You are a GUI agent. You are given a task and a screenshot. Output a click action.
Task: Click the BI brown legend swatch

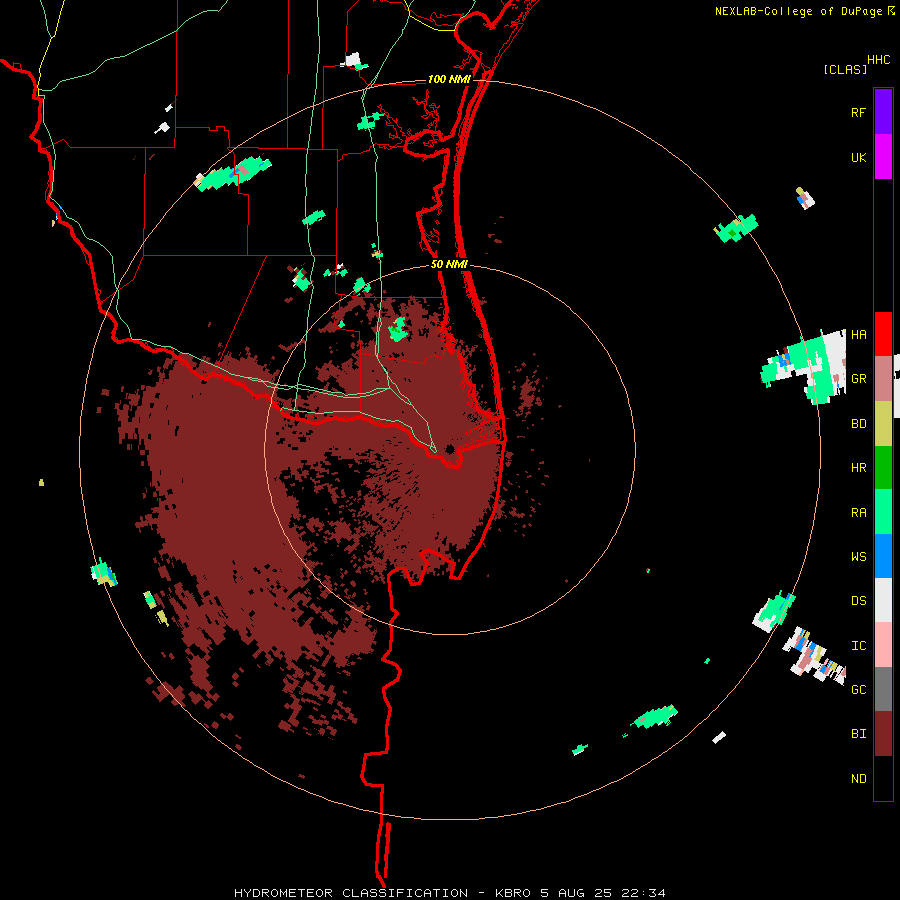[x=883, y=734]
